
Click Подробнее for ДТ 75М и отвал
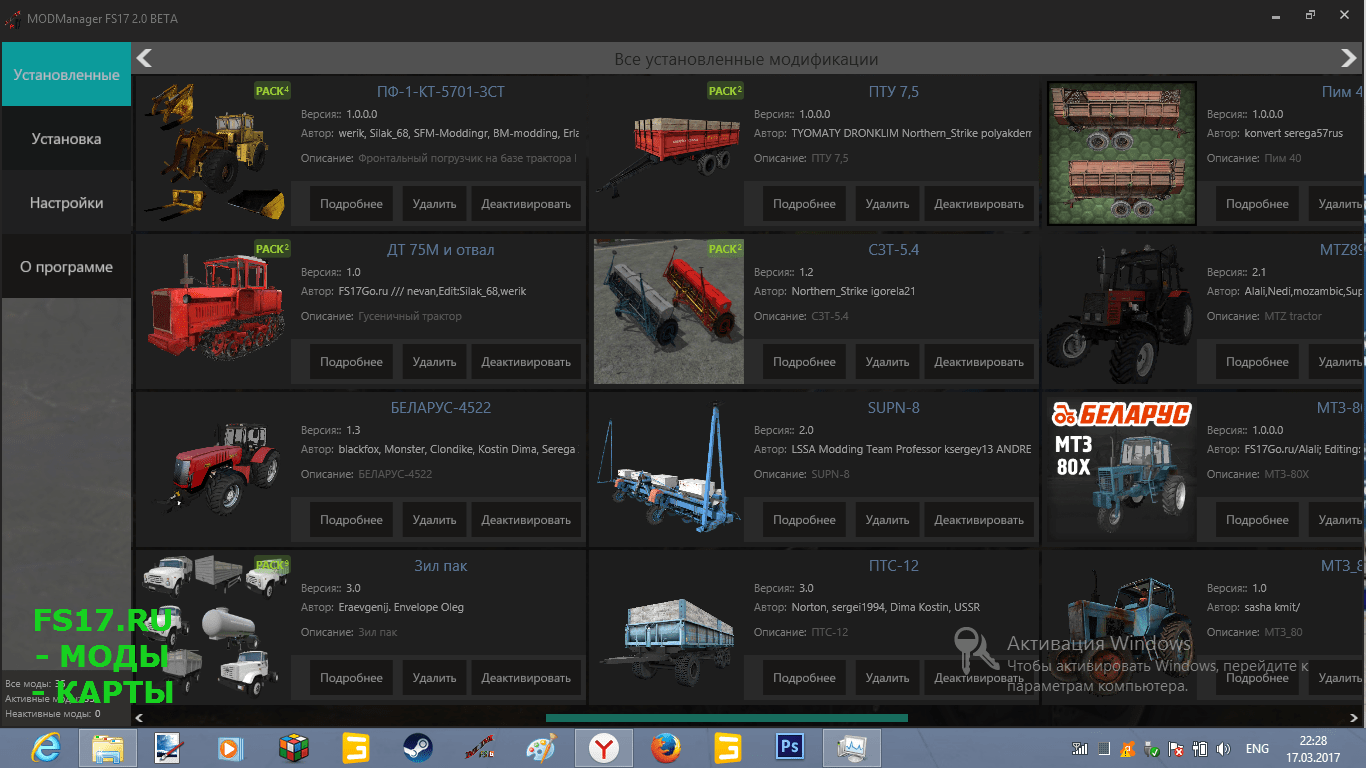point(351,361)
